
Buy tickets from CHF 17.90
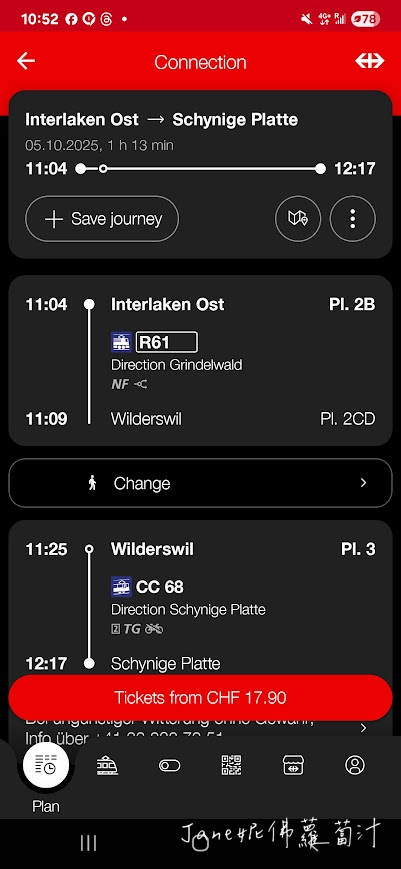click(200, 697)
